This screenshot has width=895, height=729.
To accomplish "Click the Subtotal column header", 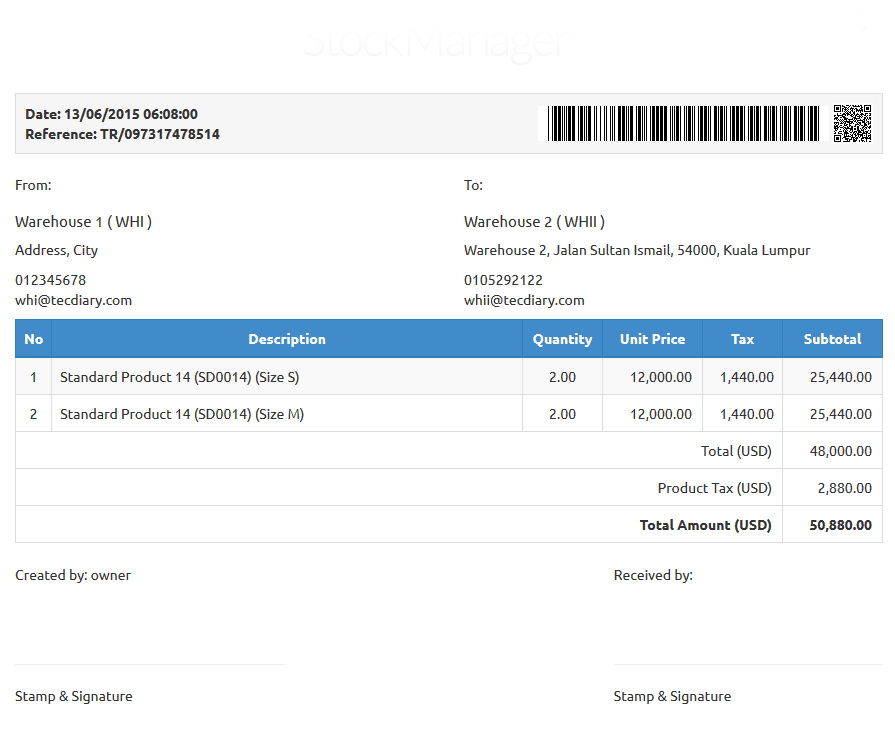I will coord(832,339).
